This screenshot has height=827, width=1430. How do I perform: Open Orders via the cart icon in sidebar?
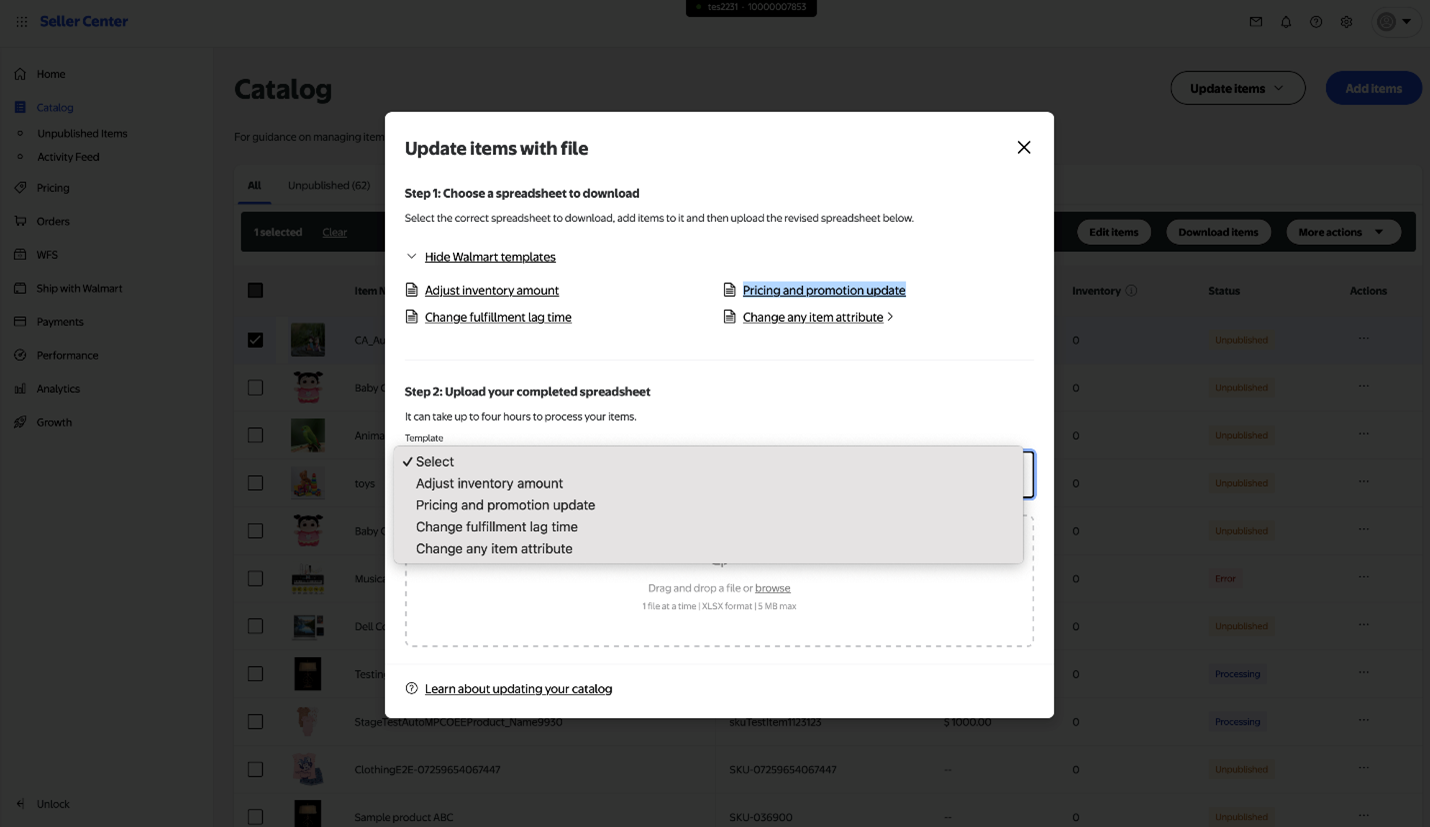pyautogui.click(x=20, y=221)
